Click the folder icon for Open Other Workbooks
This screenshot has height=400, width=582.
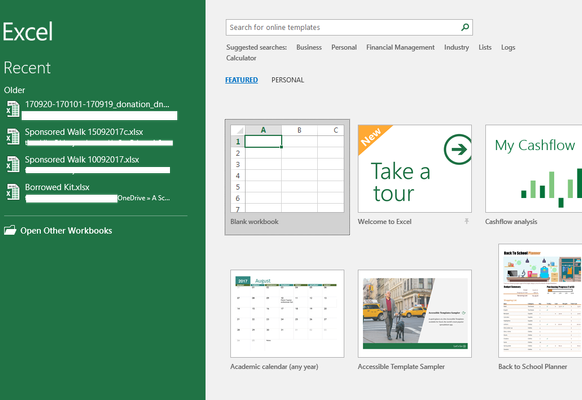(x=10, y=230)
